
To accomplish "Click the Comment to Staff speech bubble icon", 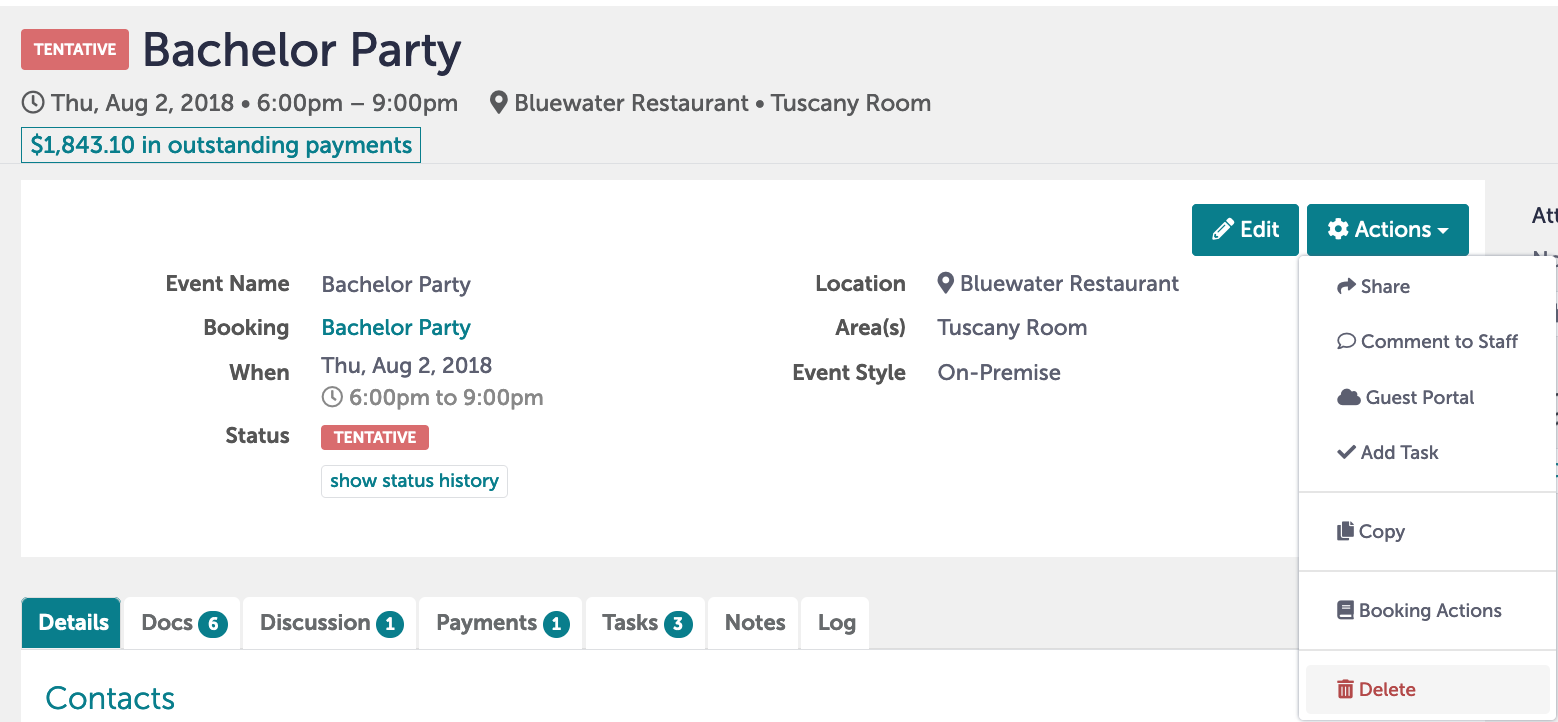I will [1346, 342].
